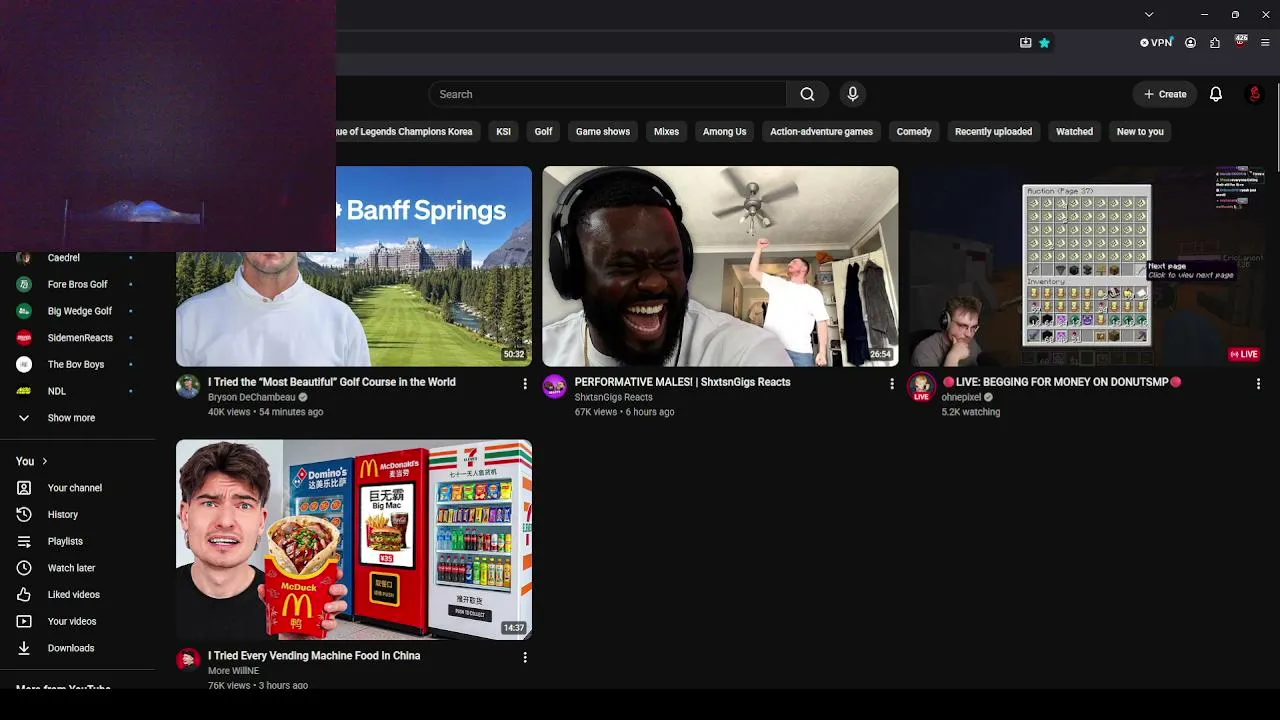
Task: Click the Big Wedge Golf channel avatar
Action: (24, 311)
